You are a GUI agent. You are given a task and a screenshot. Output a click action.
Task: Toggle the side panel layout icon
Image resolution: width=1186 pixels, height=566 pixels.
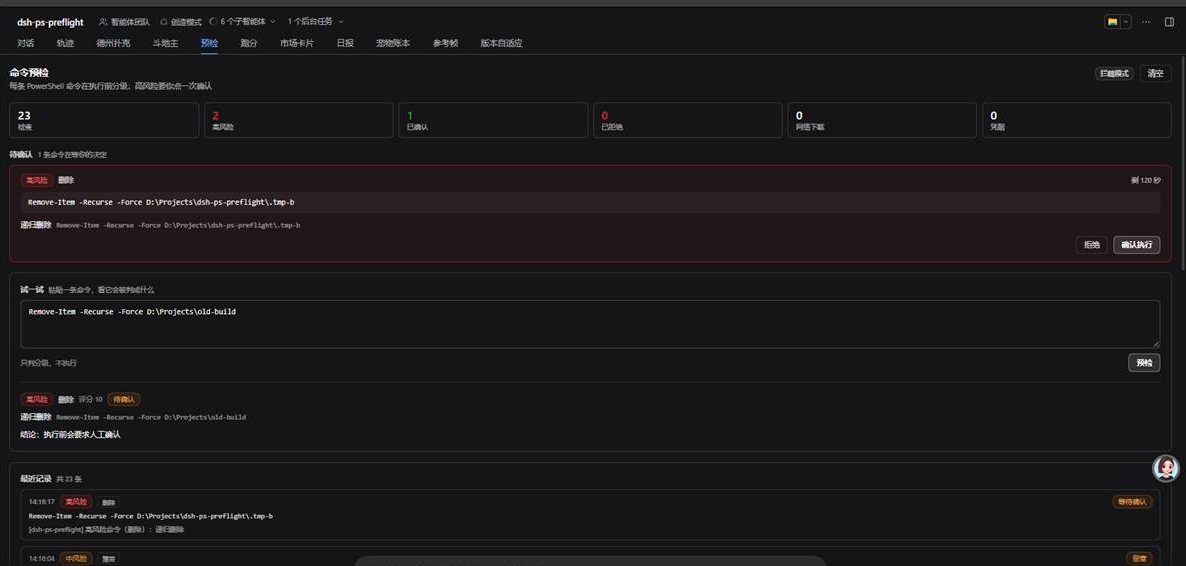(1170, 22)
